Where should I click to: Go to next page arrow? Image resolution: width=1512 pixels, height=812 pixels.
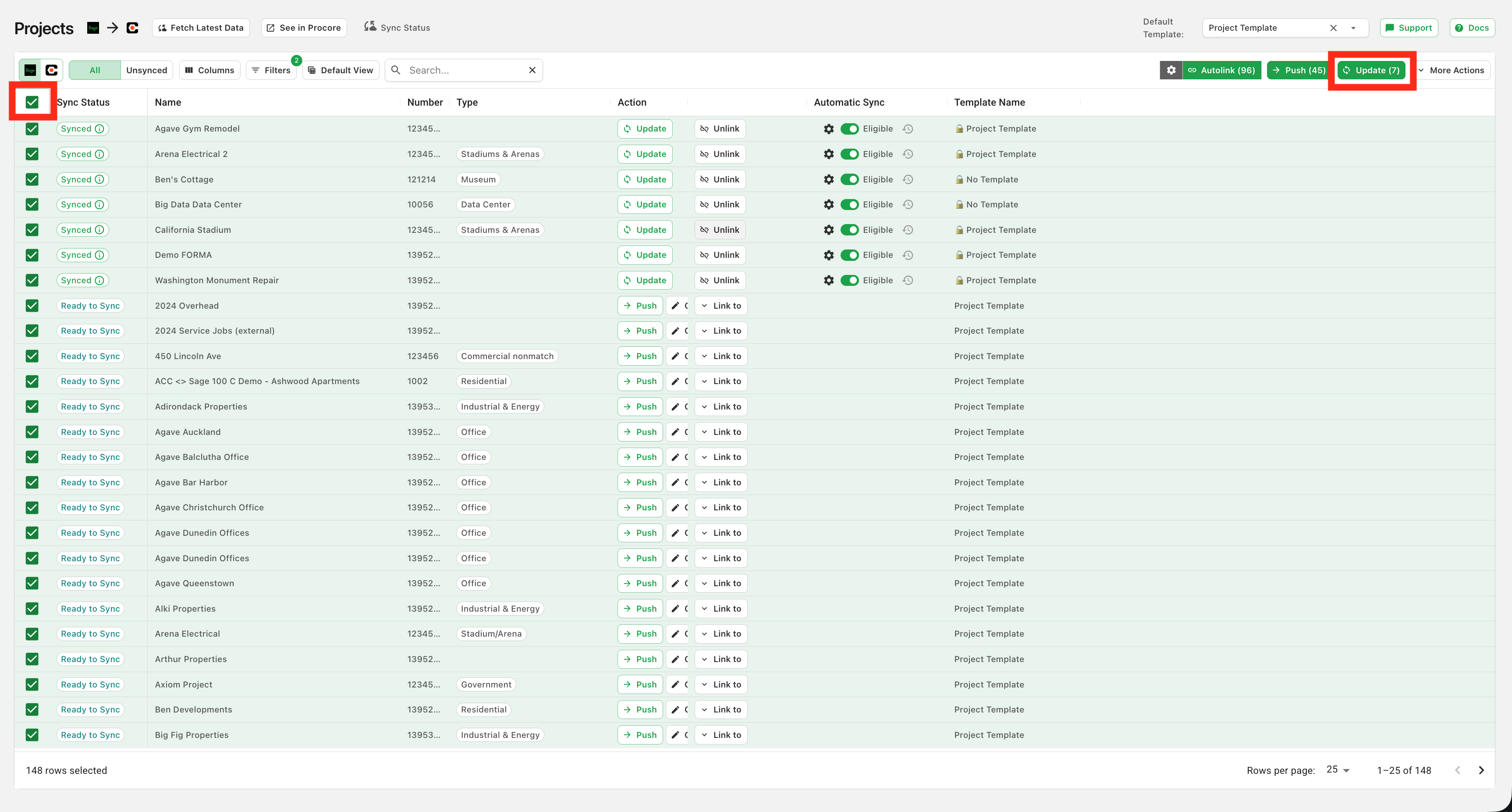pyautogui.click(x=1481, y=770)
